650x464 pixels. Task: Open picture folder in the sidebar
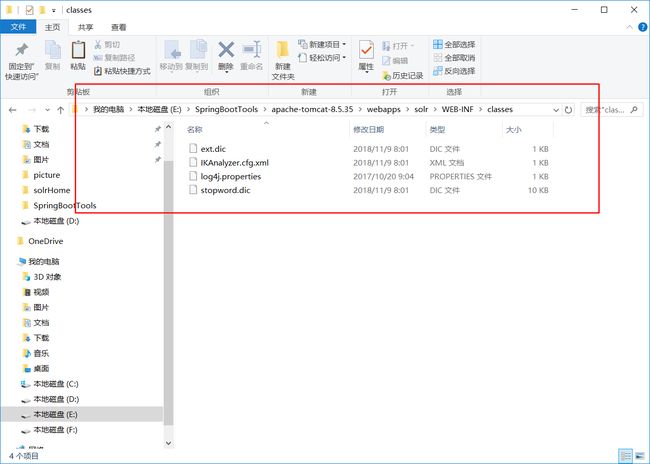(46, 175)
